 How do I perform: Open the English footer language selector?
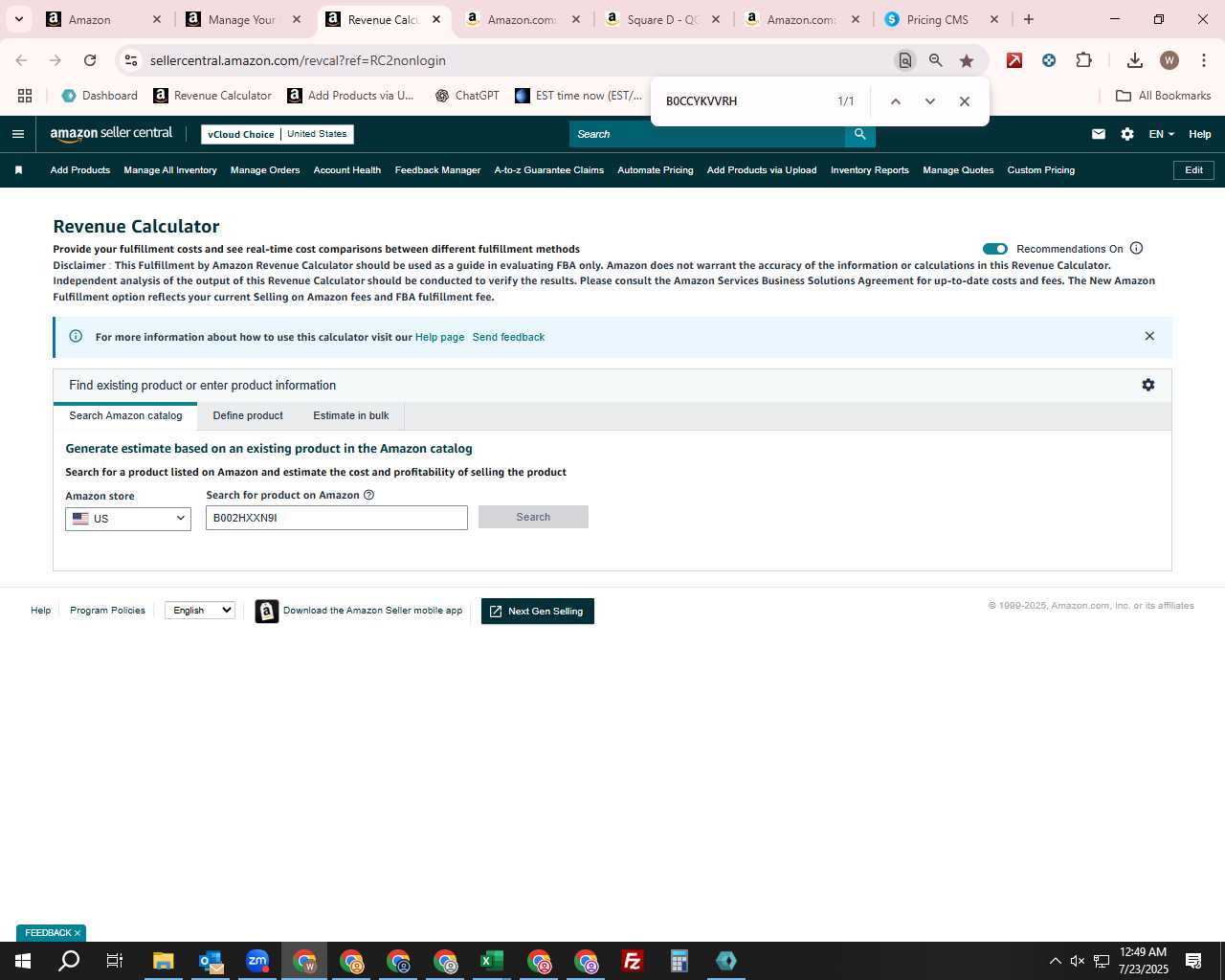pyautogui.click(x=200, y=610)
